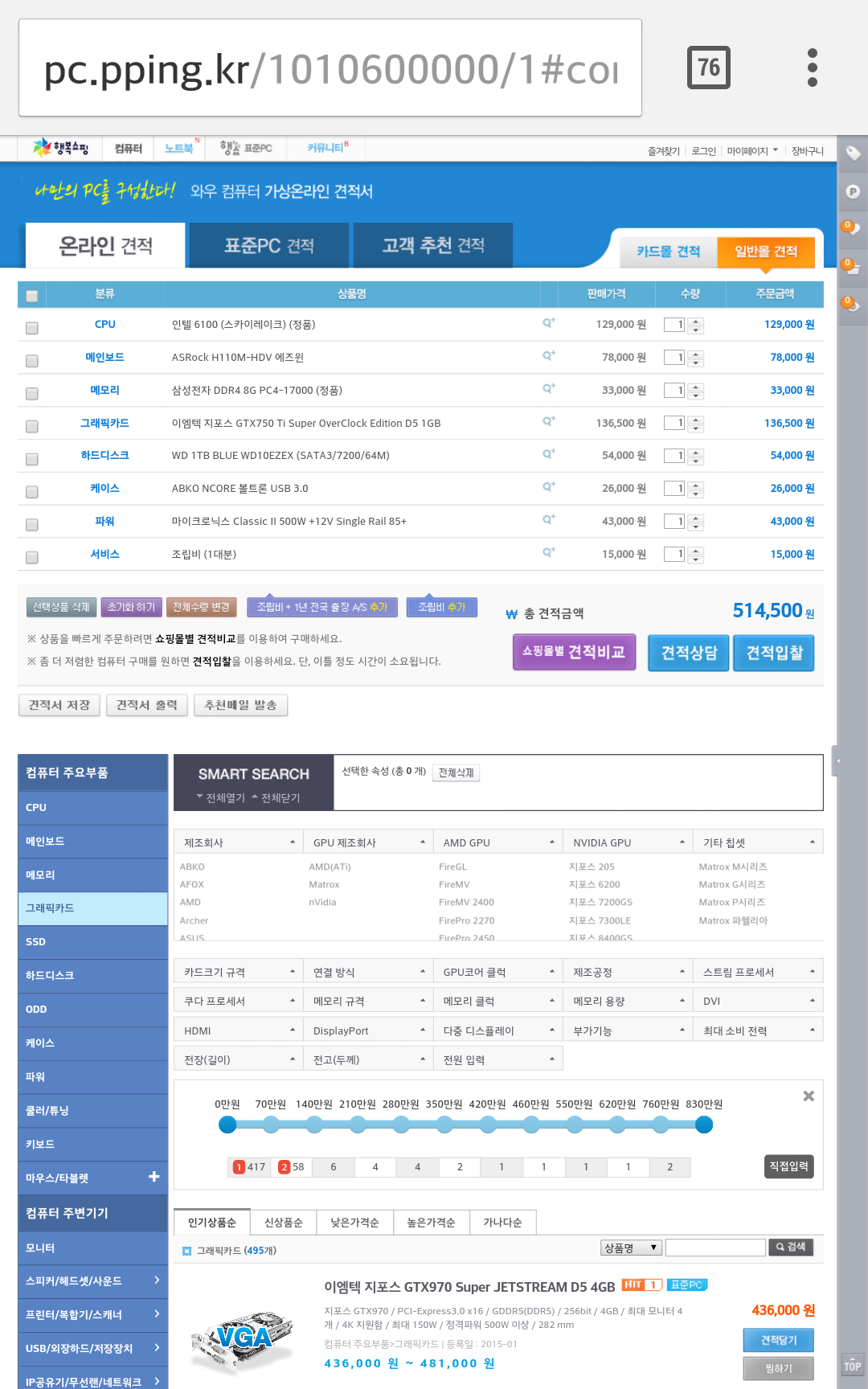Click the 쇼핑몰별 견적비교 button
This screenshot has width=868, height=1389.
click(574, 652)
